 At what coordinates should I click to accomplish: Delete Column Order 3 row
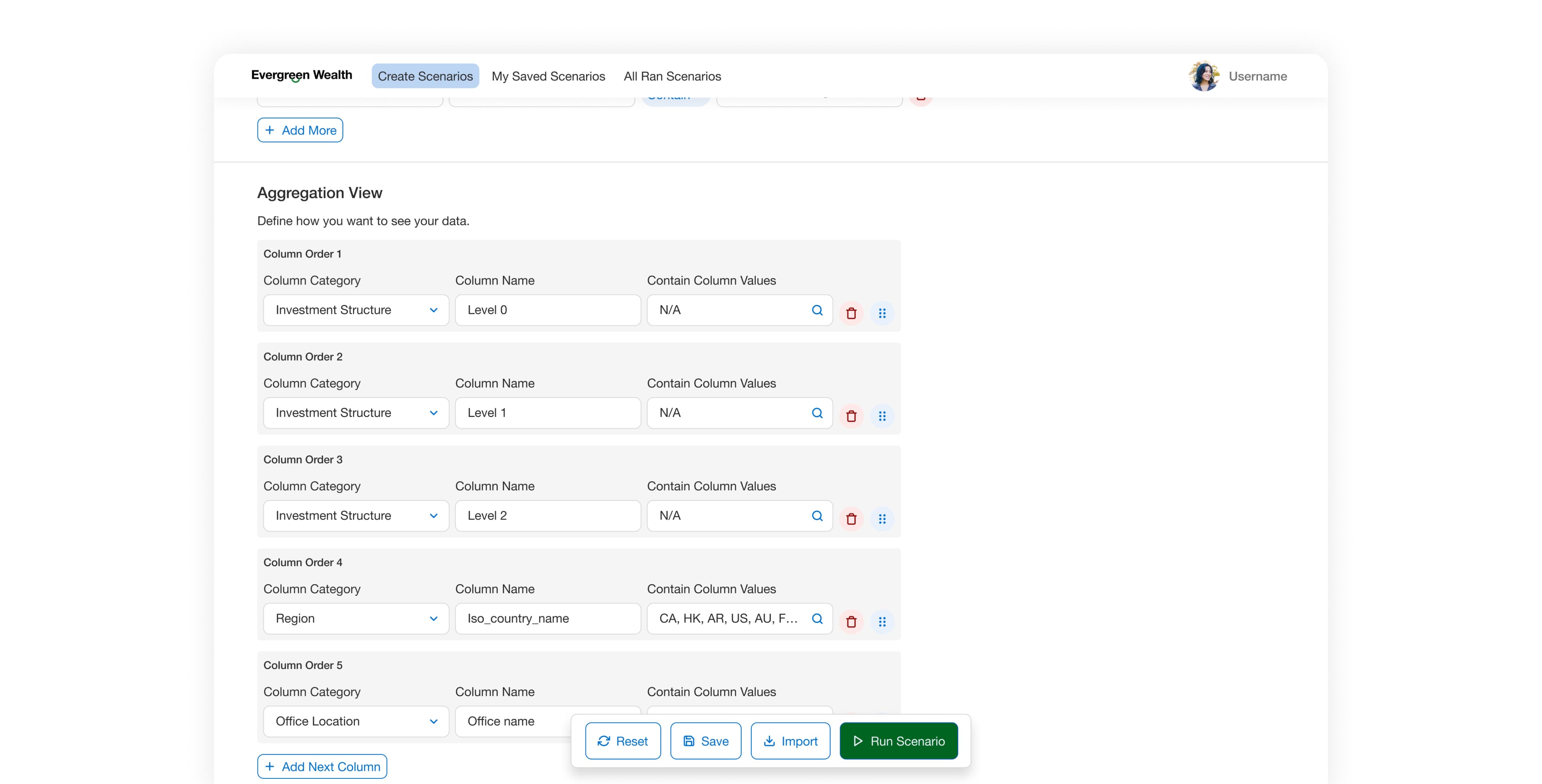click(851, 519)
